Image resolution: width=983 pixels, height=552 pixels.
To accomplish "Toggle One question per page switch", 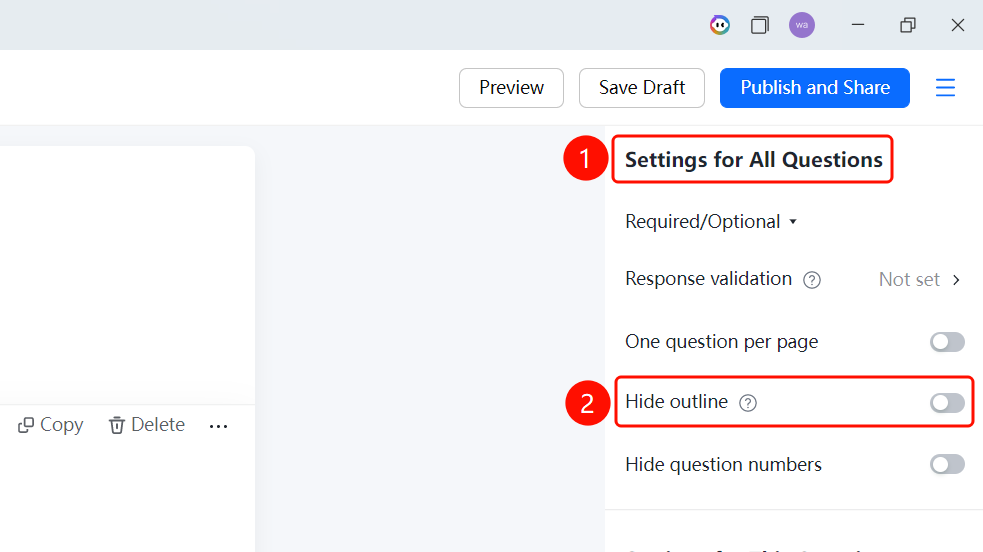I will coord(947,342).
